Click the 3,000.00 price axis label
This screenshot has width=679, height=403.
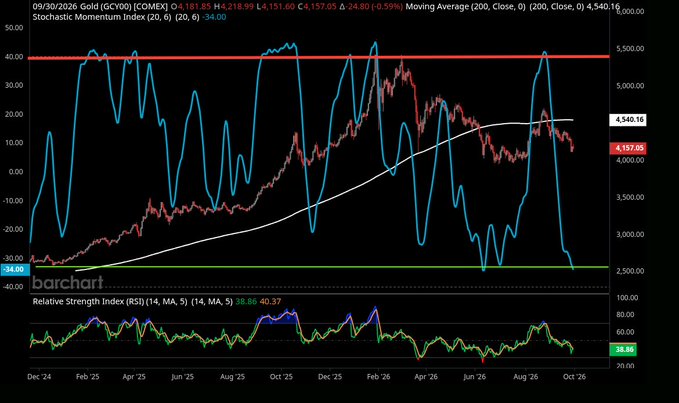click(630, 234)
